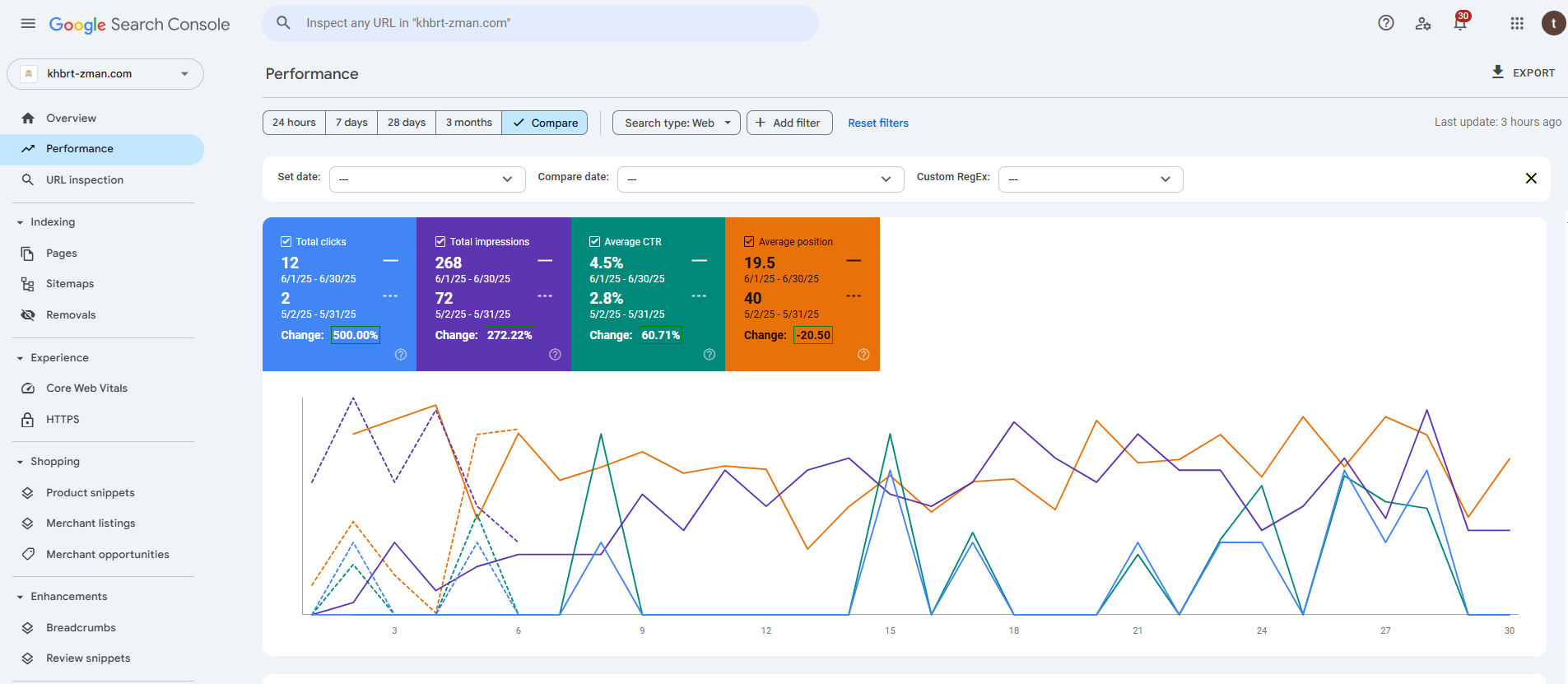Open the Set date dropdown
Screen dimensions: 1568x684
[x=427, y=179]
